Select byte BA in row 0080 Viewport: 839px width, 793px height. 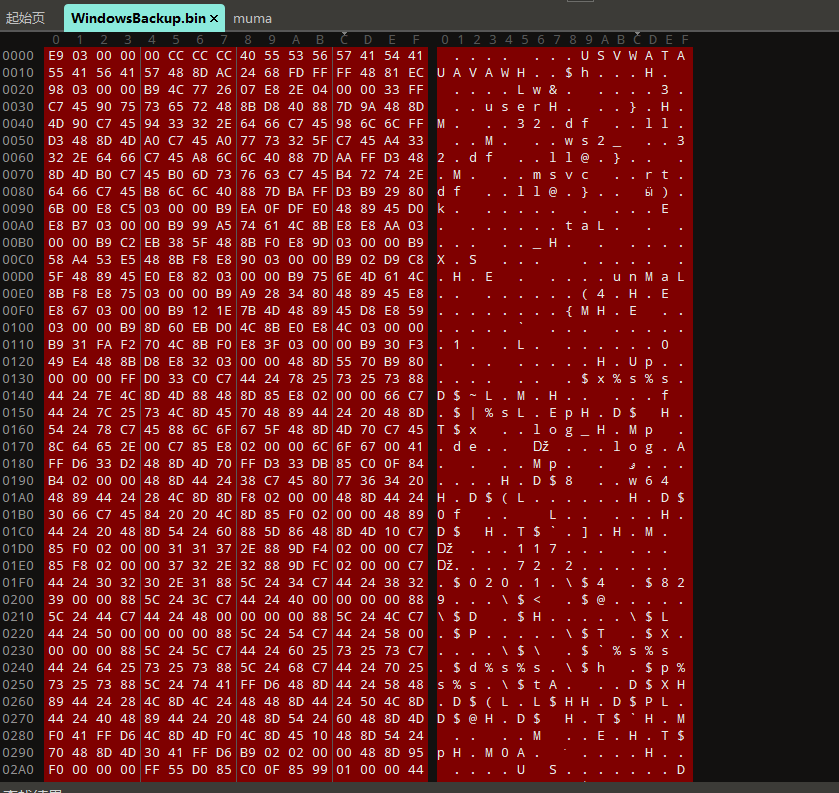coord(296,192)
